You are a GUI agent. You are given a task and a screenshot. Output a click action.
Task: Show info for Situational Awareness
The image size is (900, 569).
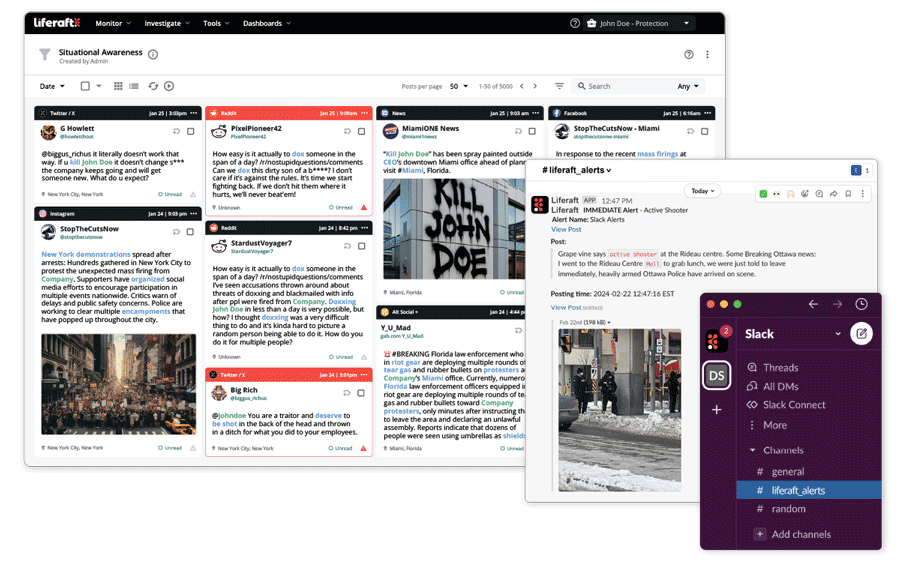tap(153, 55)
